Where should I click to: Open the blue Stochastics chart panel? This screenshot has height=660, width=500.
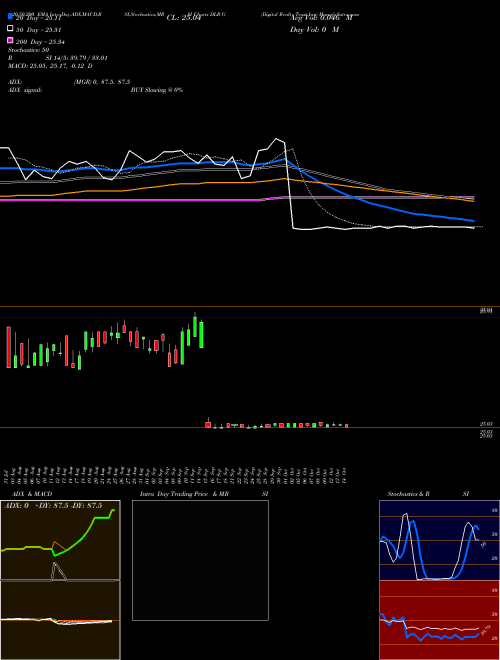[439, 540]
